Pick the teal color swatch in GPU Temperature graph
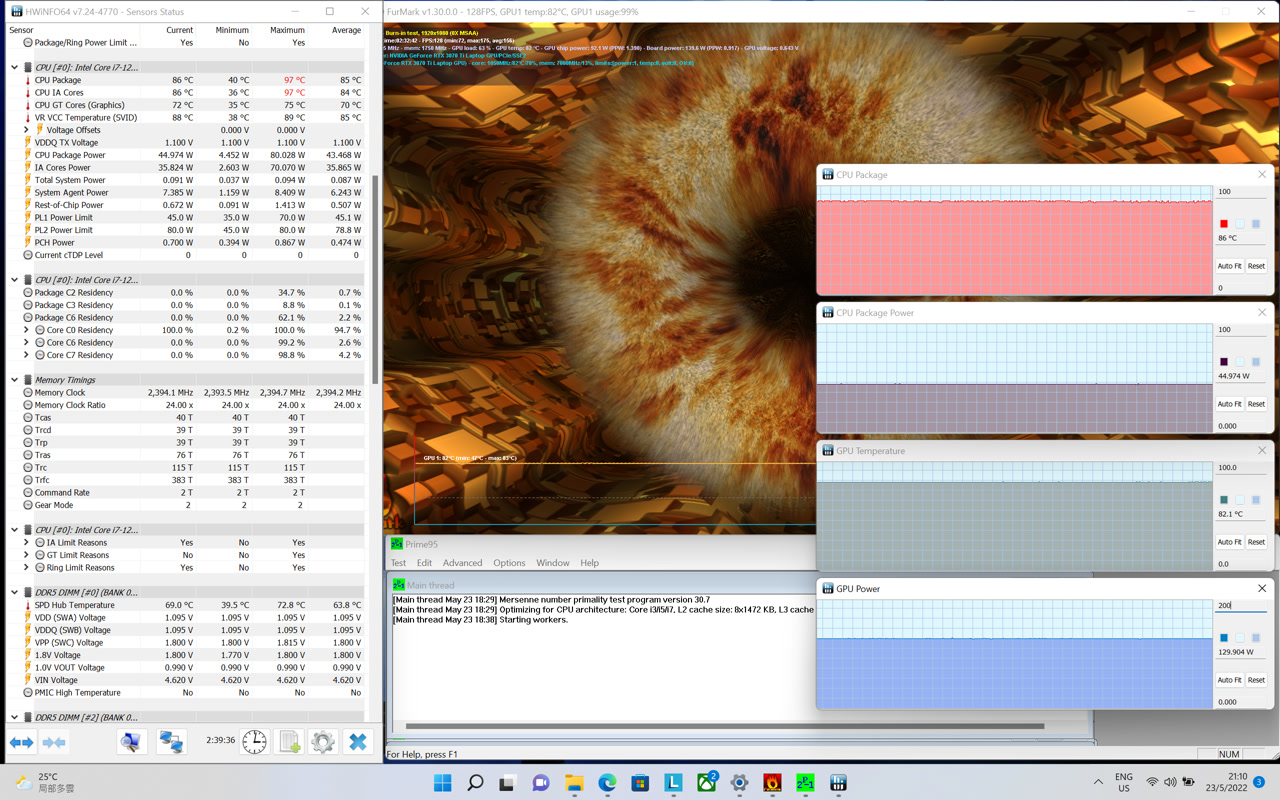Screen dimensions: 1280x800 tap(1223, 500)
